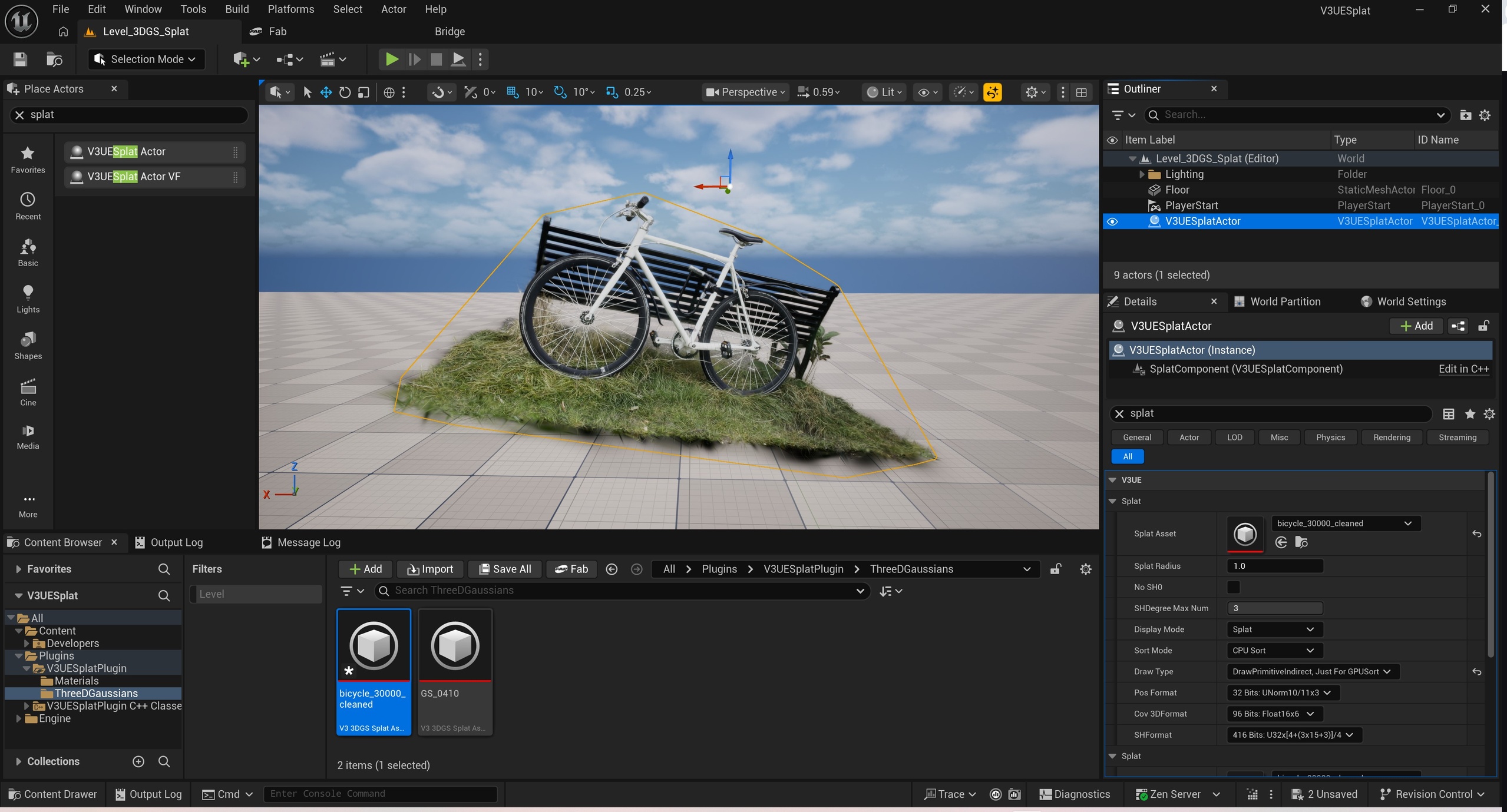Show only favorite properties star in Details
Viewport: 1507px width, 812px height.
(1470, 413)
